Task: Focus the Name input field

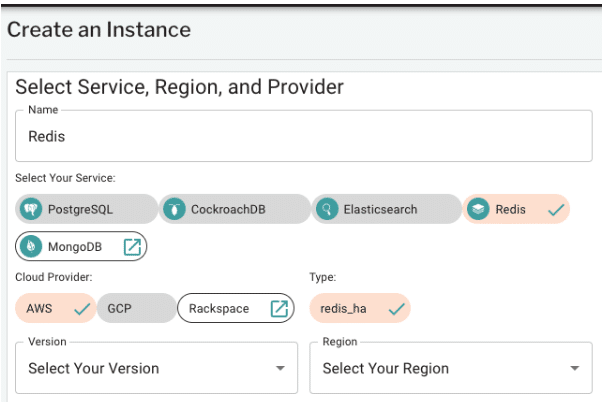Action: tap(303, 136)
